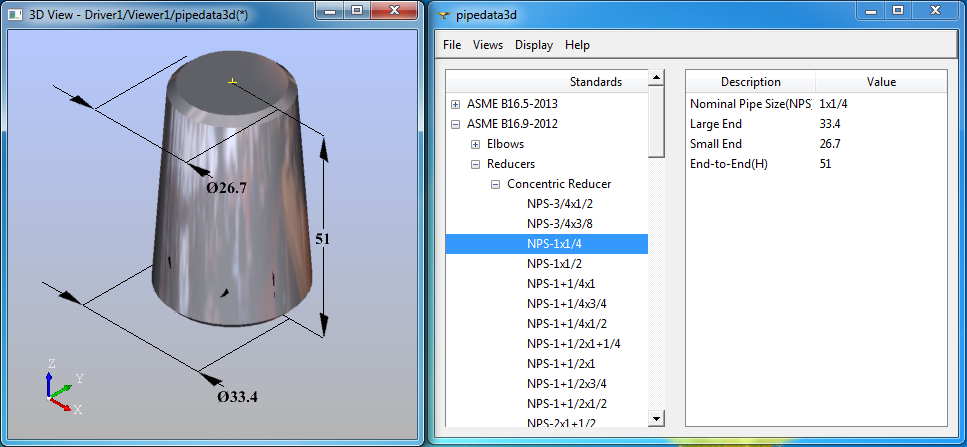Collapse the Concentric Reducer node
This screenshot has height=447, width=967.
point(496,184)
